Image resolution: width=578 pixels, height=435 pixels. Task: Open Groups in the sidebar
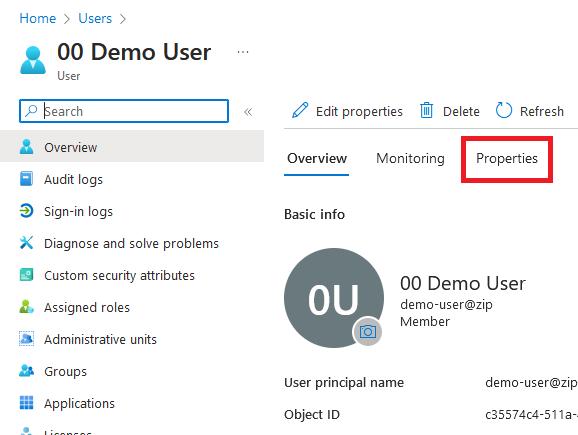tap(65, 372)
